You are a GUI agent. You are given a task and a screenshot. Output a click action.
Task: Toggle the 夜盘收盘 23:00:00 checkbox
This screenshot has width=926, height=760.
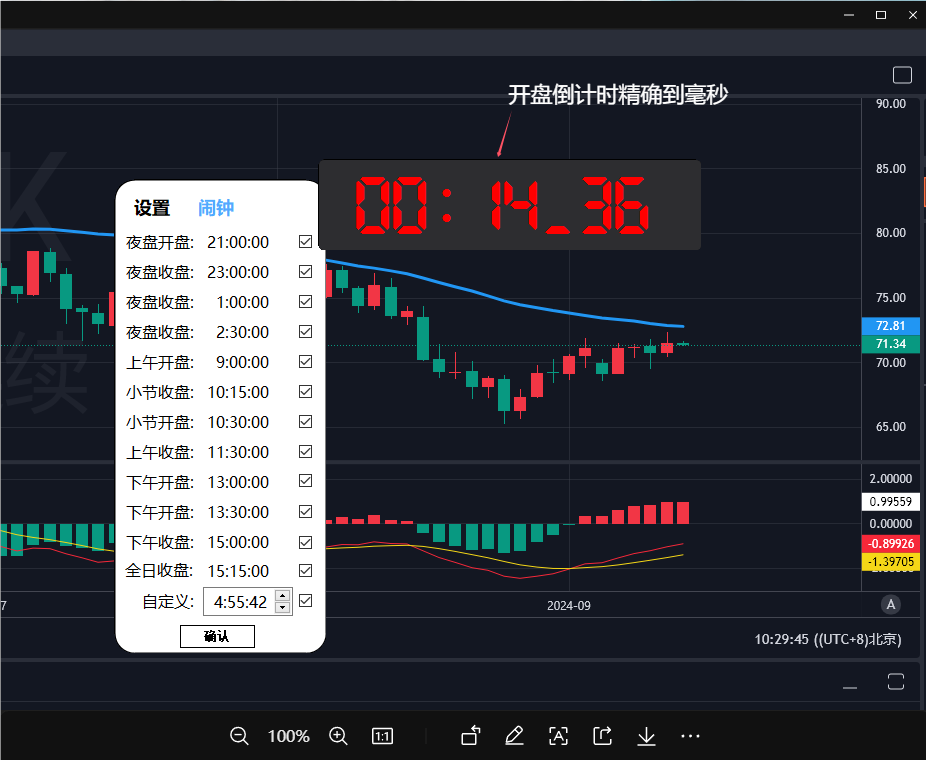305,272
